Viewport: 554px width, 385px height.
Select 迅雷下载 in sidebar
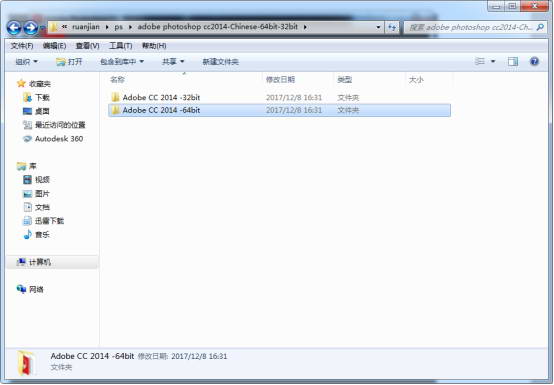[49, 221]
